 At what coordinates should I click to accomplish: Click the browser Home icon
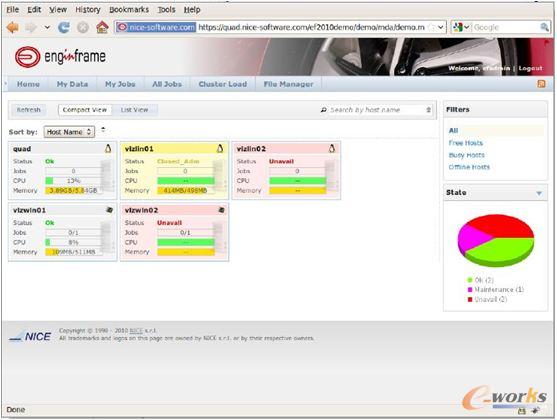pyautogui.click(x=102, y=27)
